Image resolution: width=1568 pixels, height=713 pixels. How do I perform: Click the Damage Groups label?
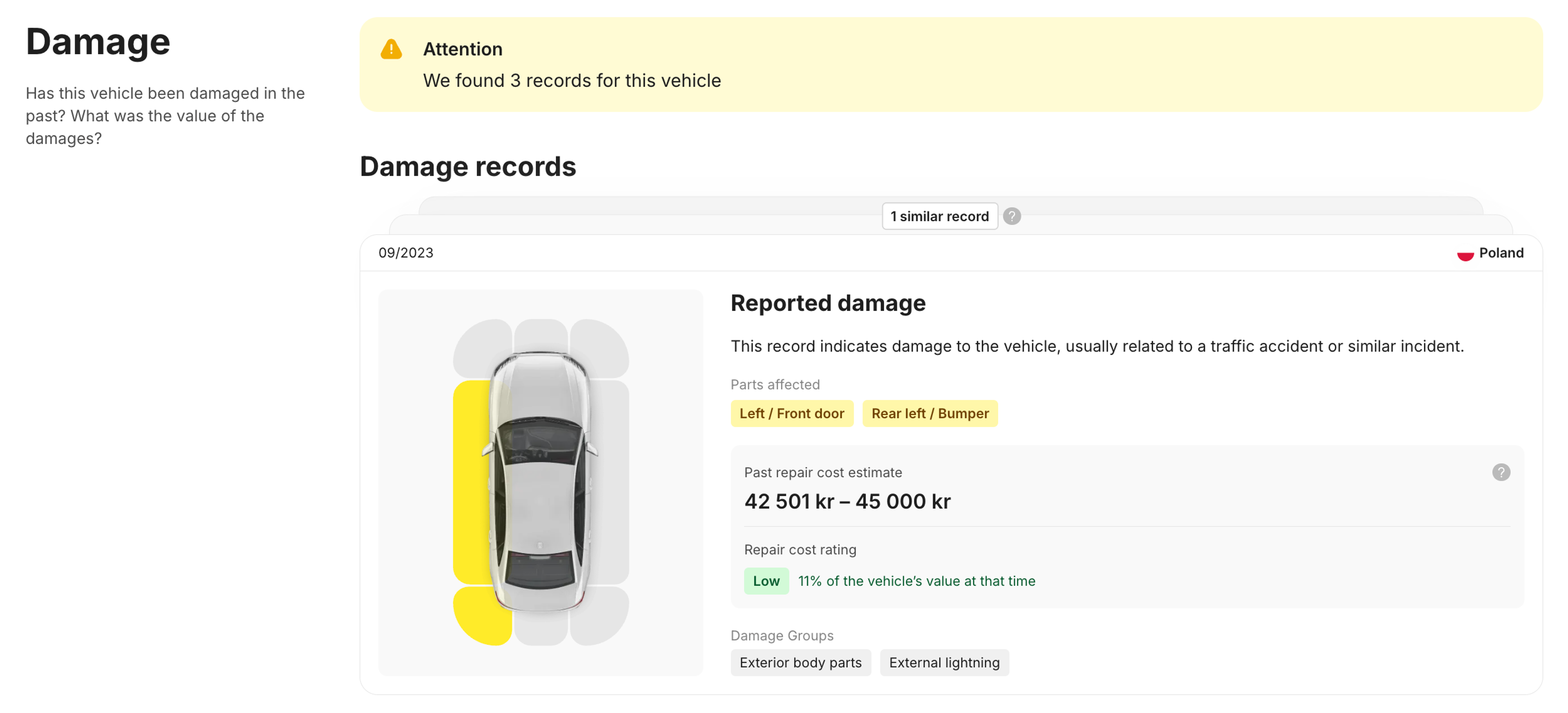click(782, 635)
